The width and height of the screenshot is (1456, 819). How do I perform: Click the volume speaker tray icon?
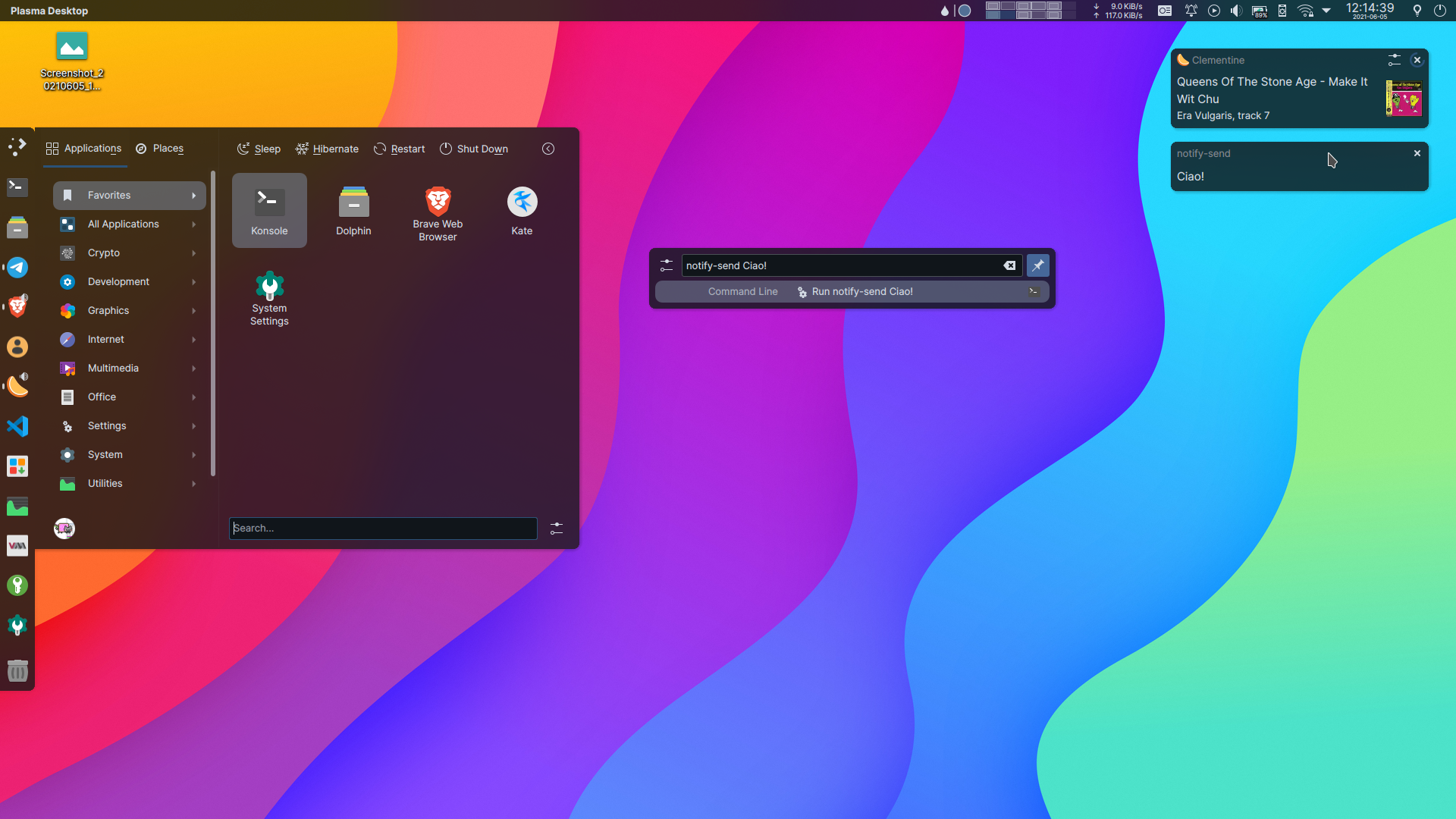[x=1236, y=11]
